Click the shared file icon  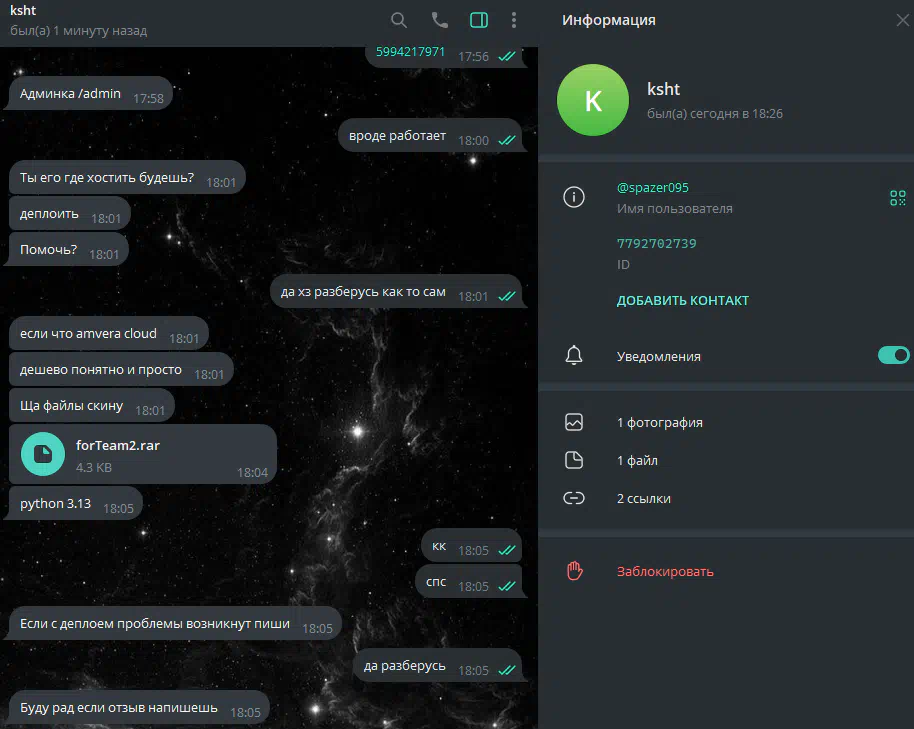point(574,460)
